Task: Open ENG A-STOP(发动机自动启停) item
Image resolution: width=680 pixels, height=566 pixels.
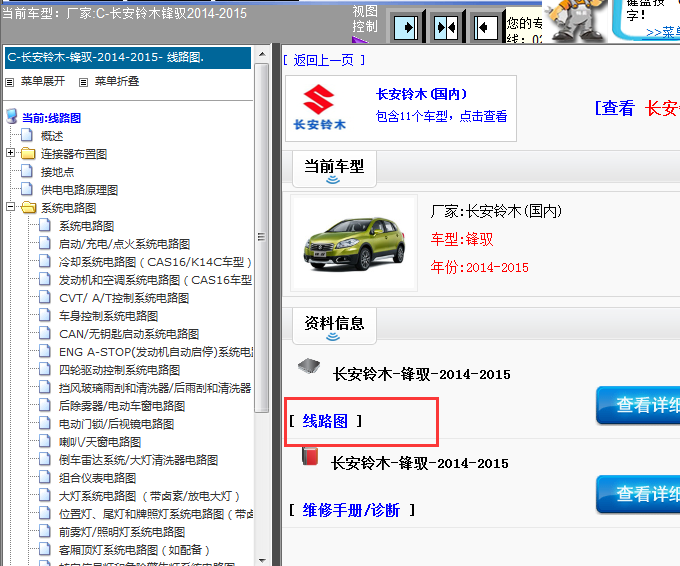Action: (x=156, y=352)
